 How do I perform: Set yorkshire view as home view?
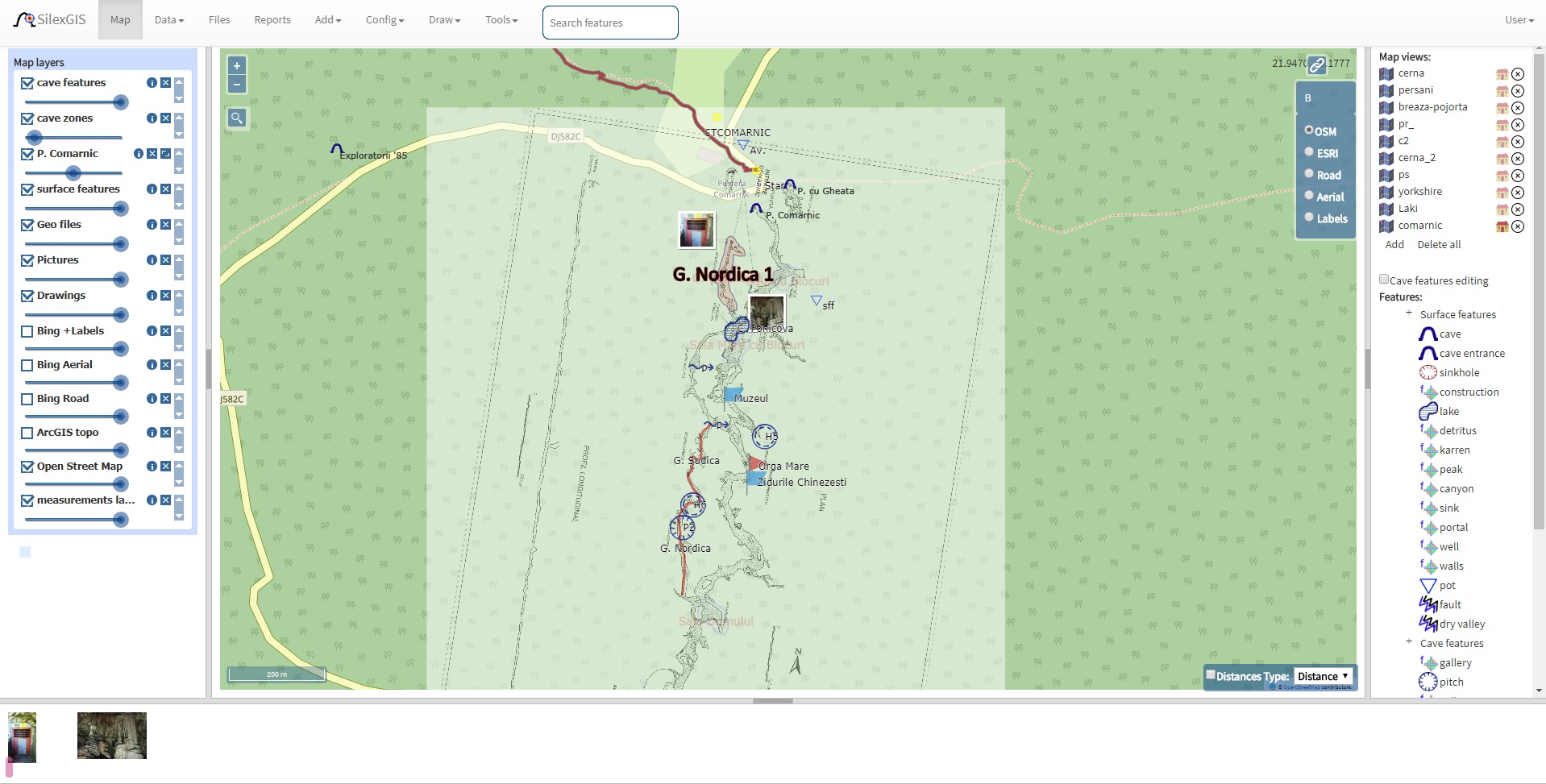point(1502,193)
